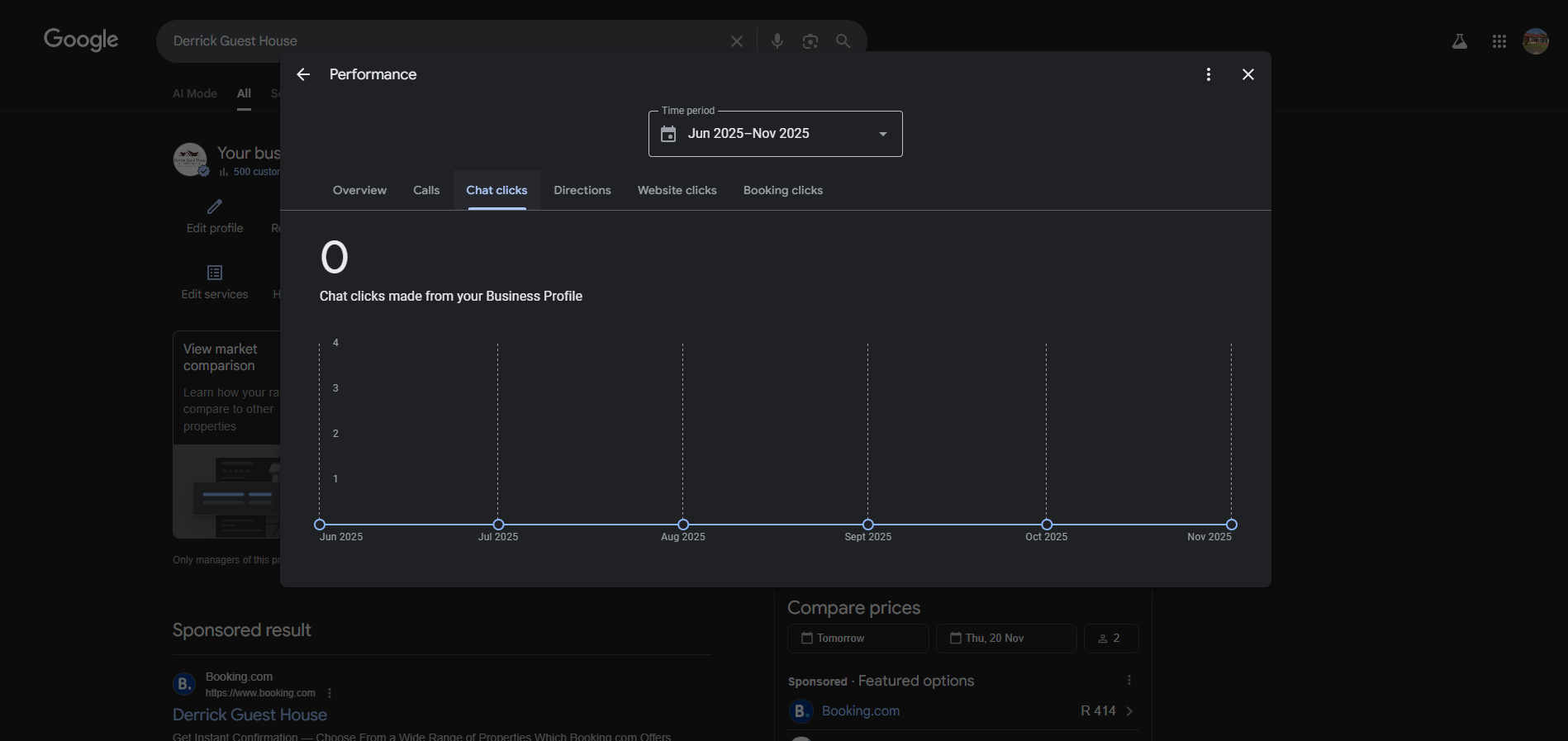Click the magnifier search icon

pyautogui.click(x=843, y=40)
